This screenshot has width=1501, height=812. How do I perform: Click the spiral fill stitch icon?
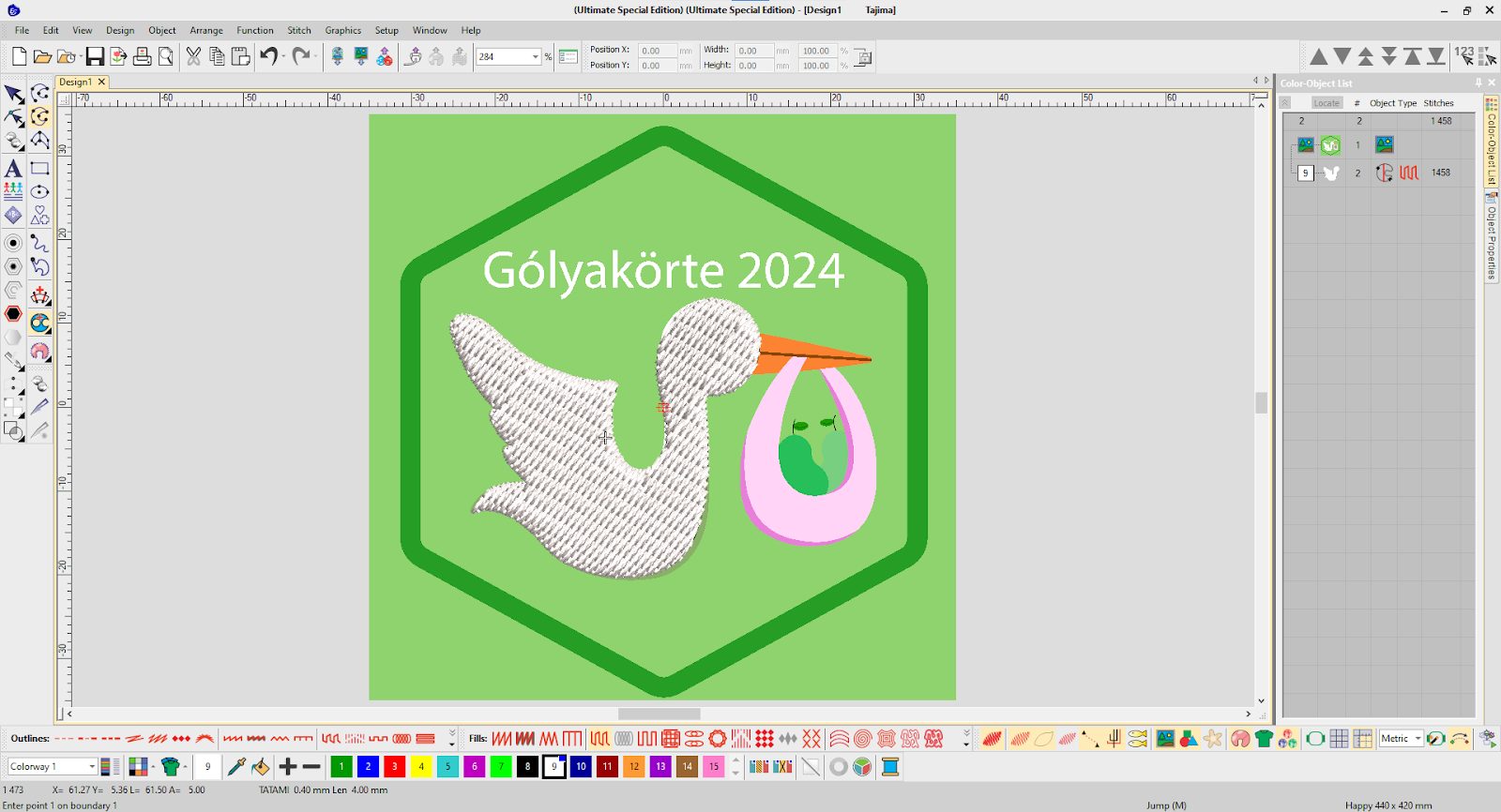click(863, 739)
